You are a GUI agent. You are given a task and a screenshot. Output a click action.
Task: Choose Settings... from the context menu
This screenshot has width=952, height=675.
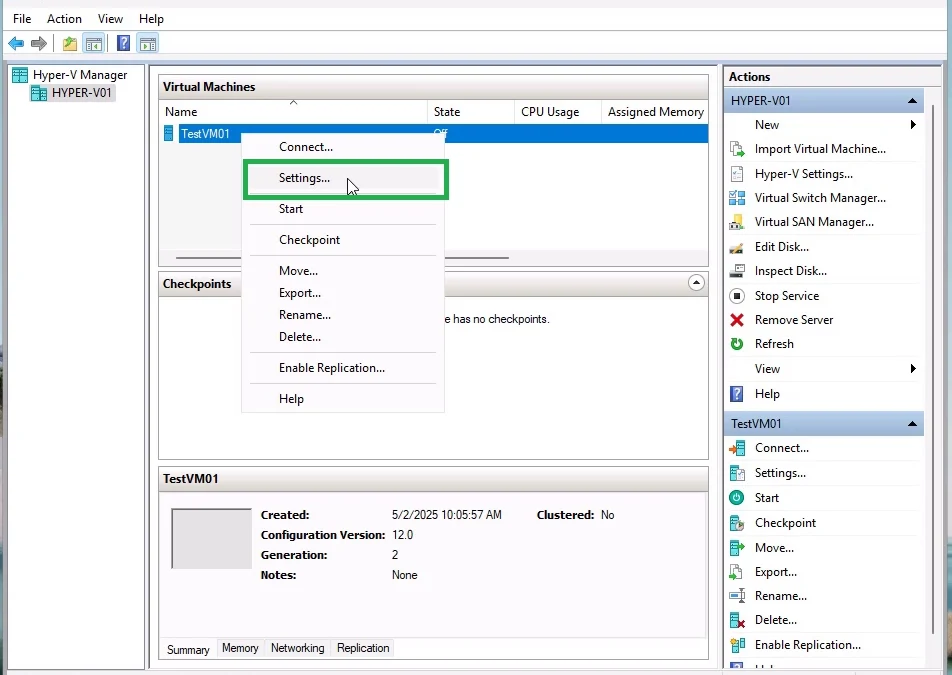(343, 178)
